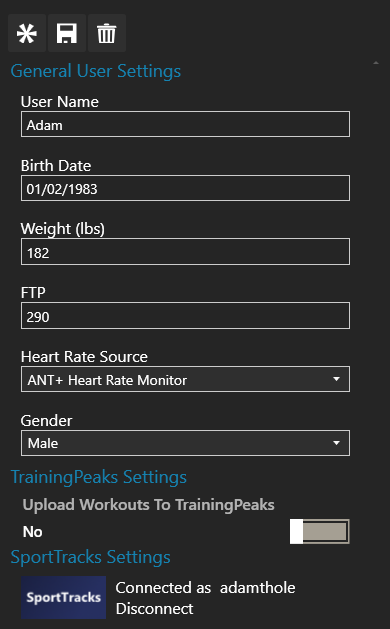This screenshot has width=390, height=629.
Task: Click the SportTracks Settings header
Action: pyautogui.click(x=91, y=557)
